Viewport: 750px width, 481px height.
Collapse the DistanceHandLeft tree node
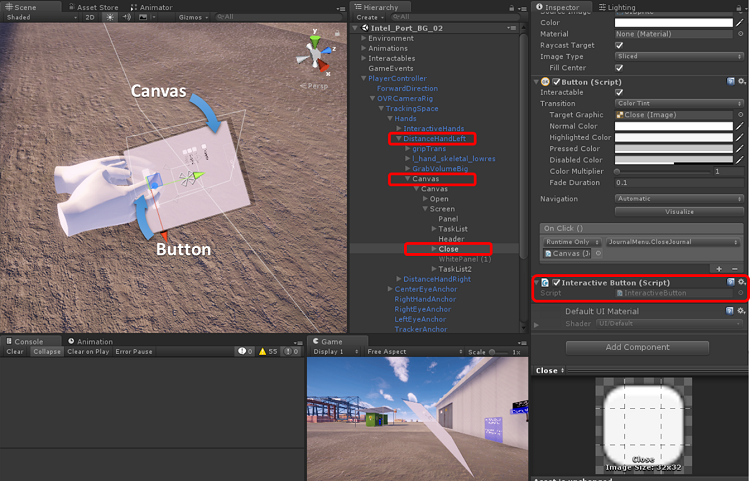[x=398, y=139]
